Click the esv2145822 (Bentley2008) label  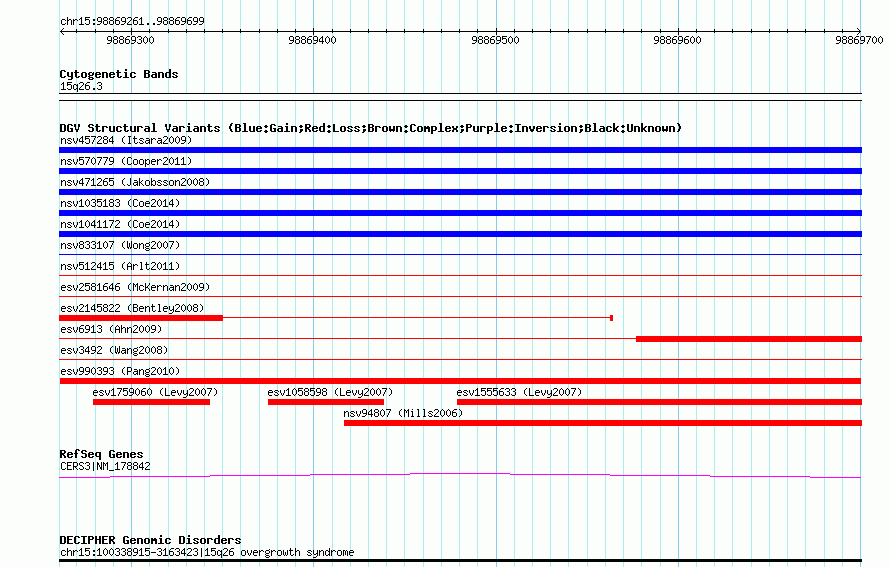(132, 308)
